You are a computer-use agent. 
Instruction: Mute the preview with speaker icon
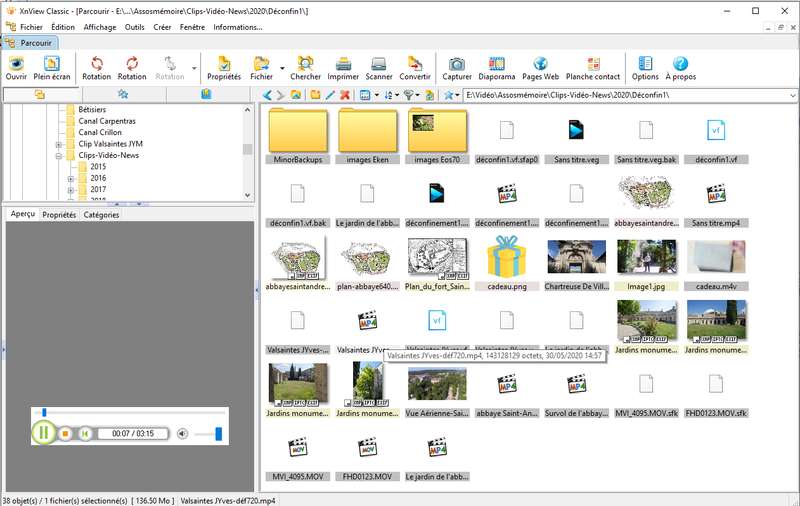[x=182, y=434]
